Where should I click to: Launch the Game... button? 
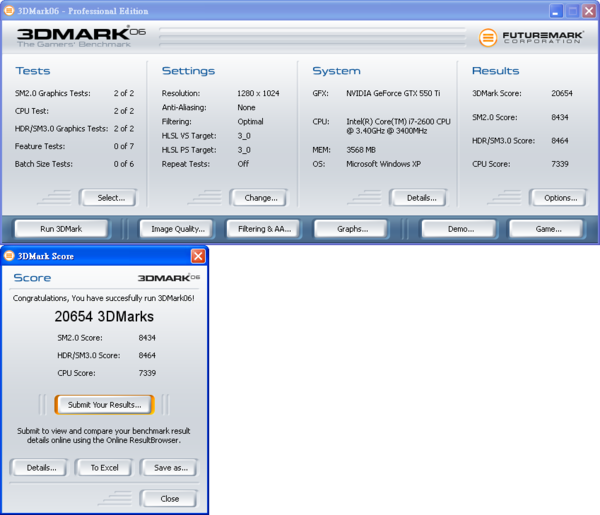click(x=547, y=229)
